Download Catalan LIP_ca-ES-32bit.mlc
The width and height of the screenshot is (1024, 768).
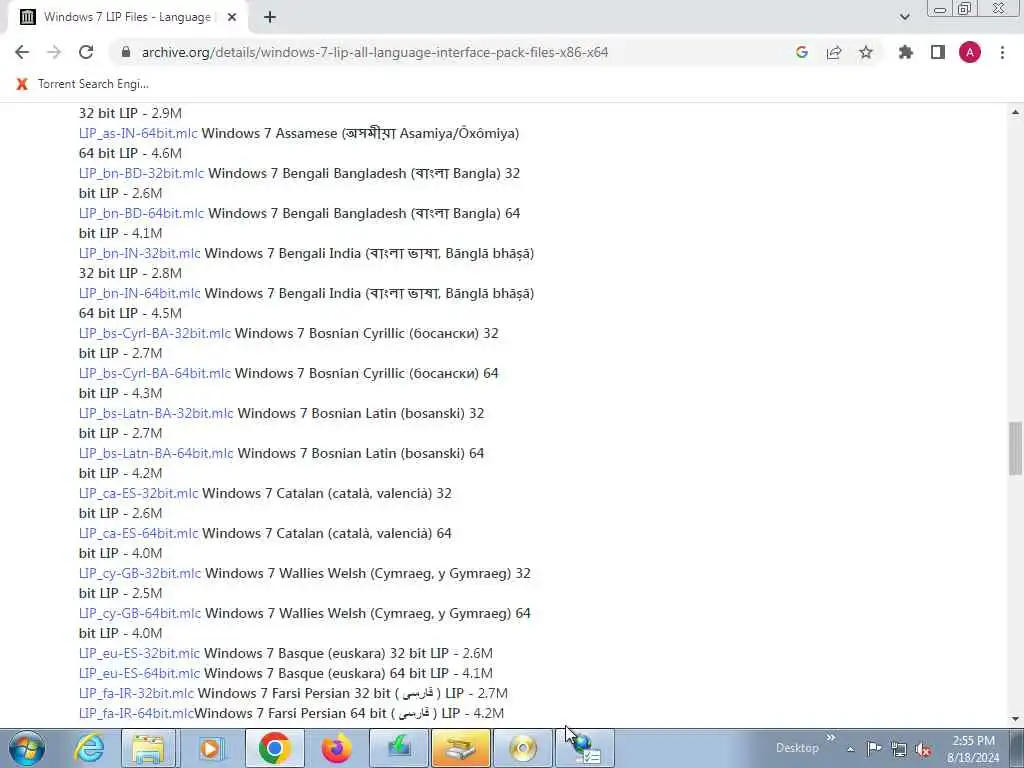coord(138,493)
